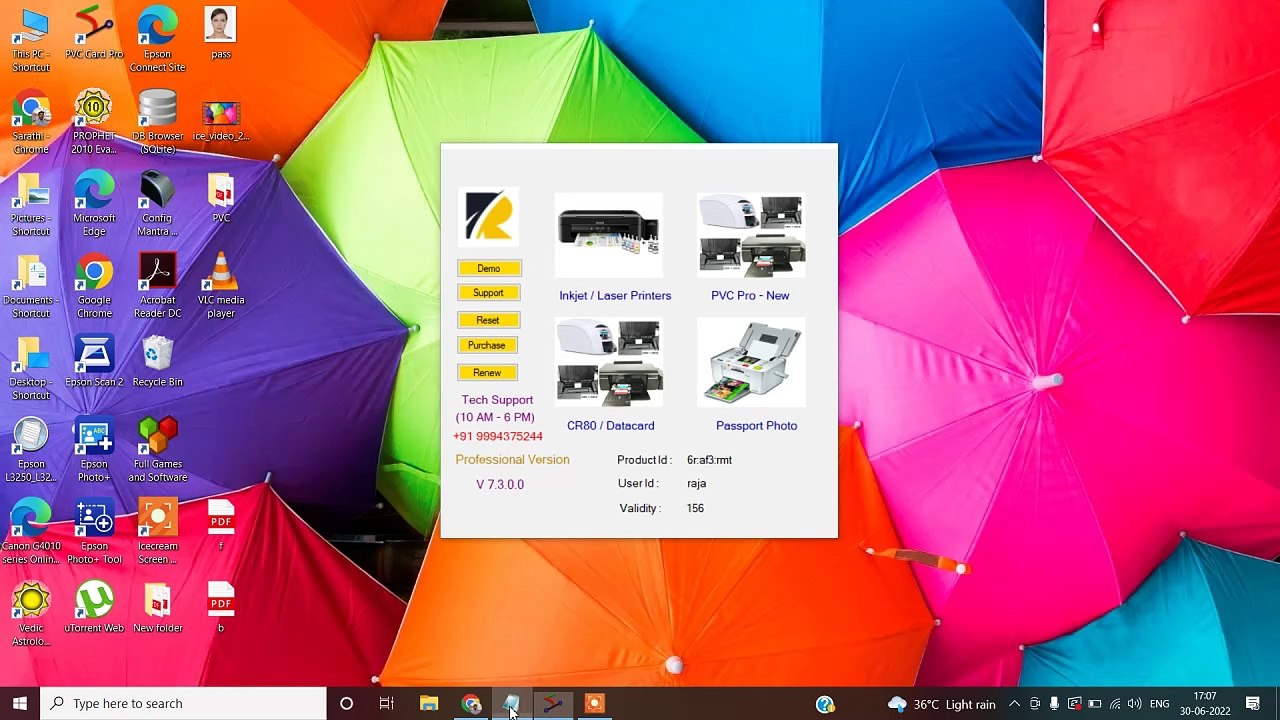Image resolution: width=1280 pixels, height=720 pixels.
Task: Click the taskbar search box
Action: pyautogui.click(x=183, y=704)
